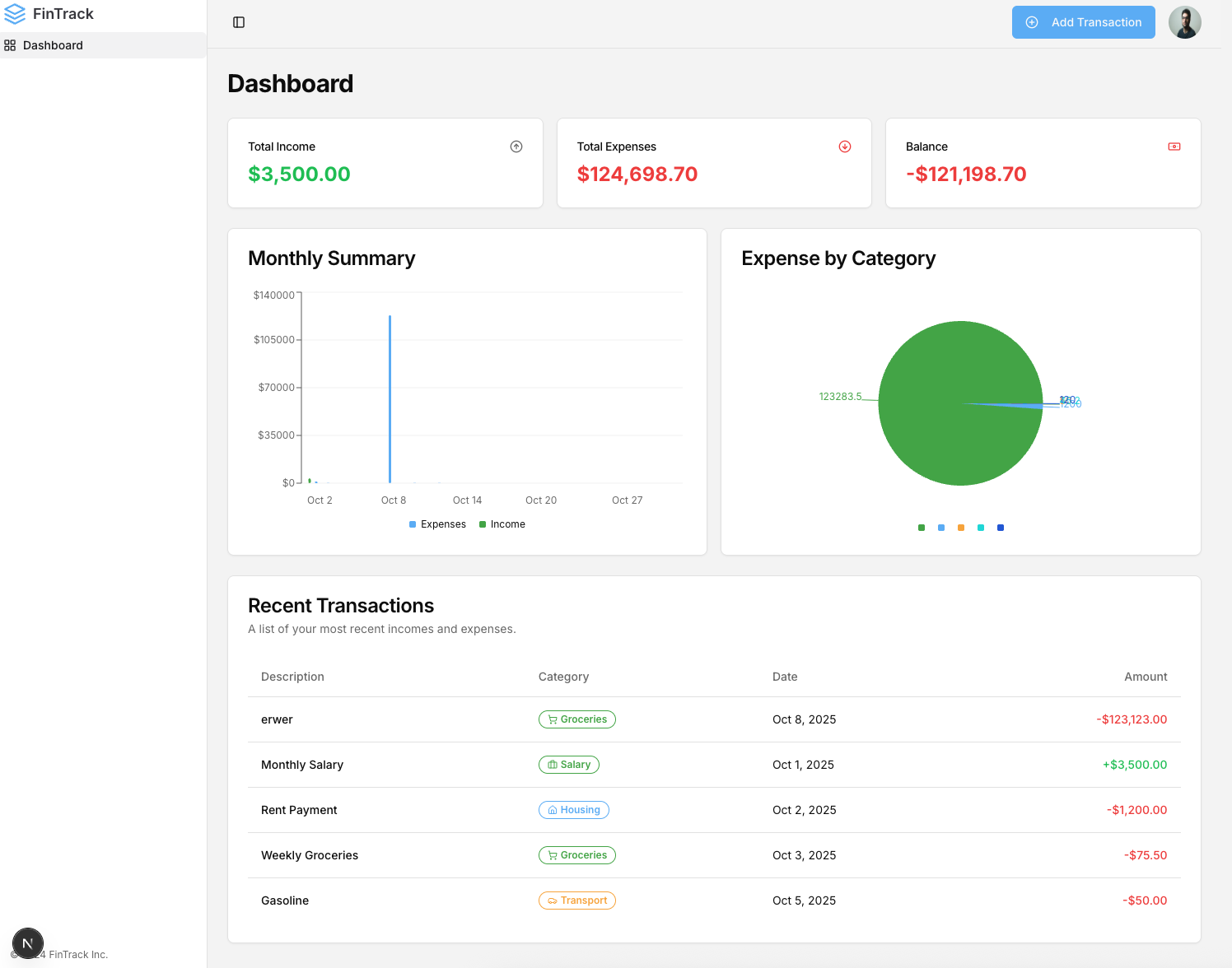Click the upward arrow icon on Total Income card
Image resolution: width=1232 pixels, height=968 pixels.
click(516, 147)
